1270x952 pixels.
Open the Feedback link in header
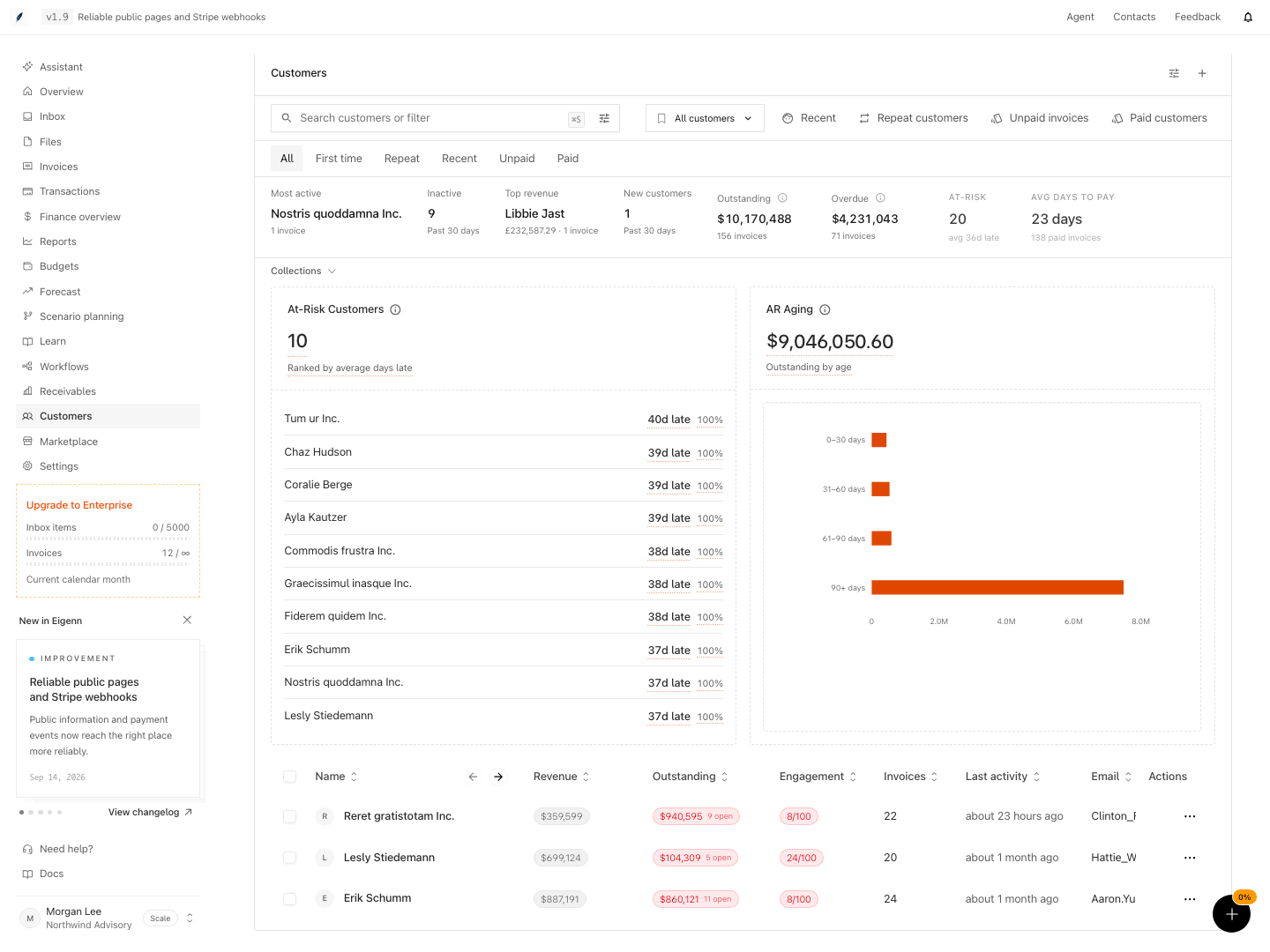click(x=1198, y=17)
